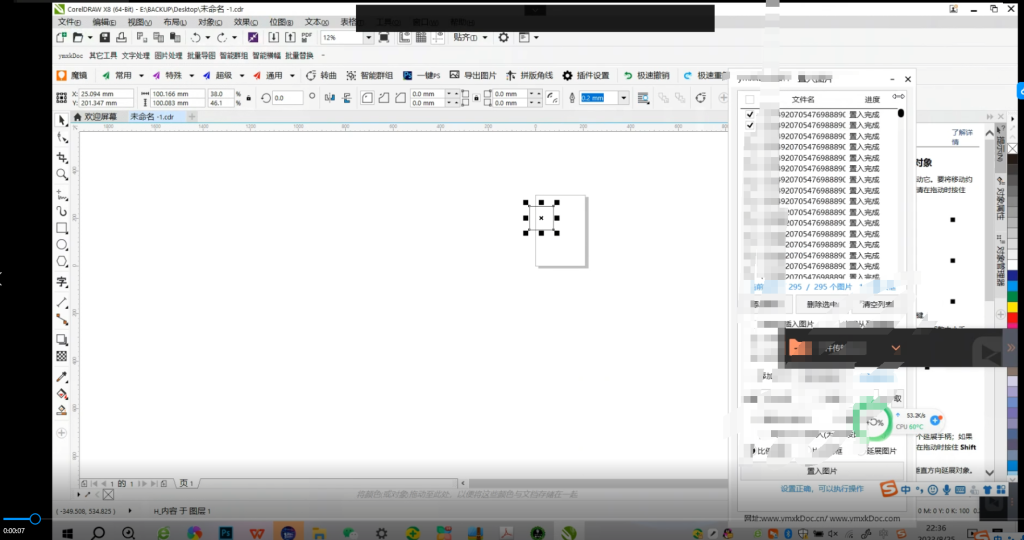Select the Crop tool in toolbox
This screenshot has width=1024, height=540.
(x=62, y=158)
